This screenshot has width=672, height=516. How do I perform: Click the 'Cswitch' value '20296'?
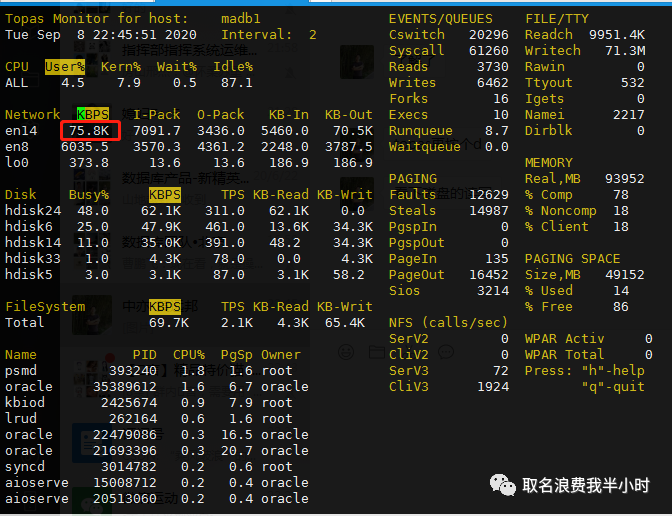click(489, 35)
